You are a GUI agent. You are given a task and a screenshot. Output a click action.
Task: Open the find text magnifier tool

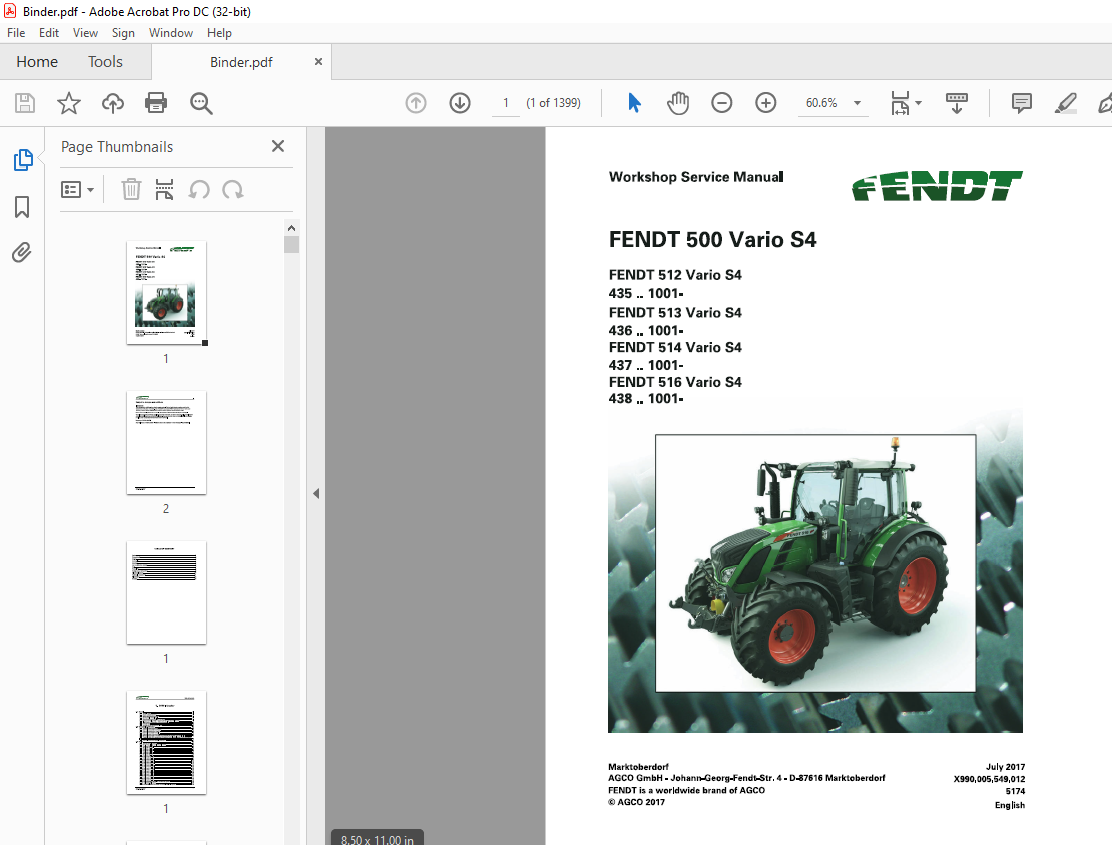[x=201, y=103]
